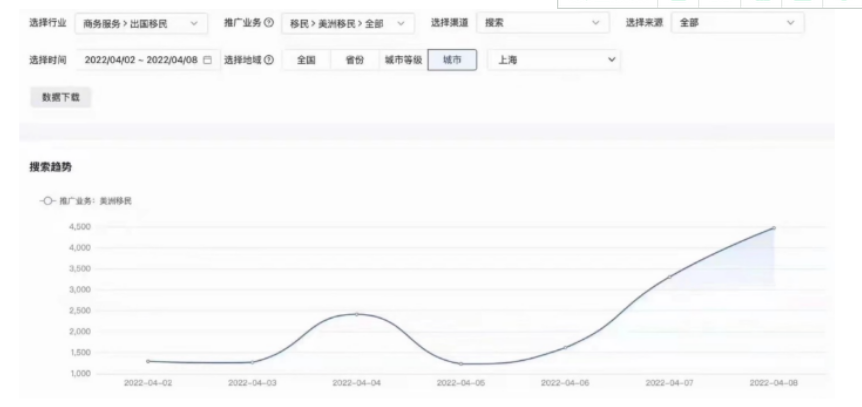Toggle the 美洲移民 legend marker
Viewport: 862px width, 407px height.
coord(46,201)
